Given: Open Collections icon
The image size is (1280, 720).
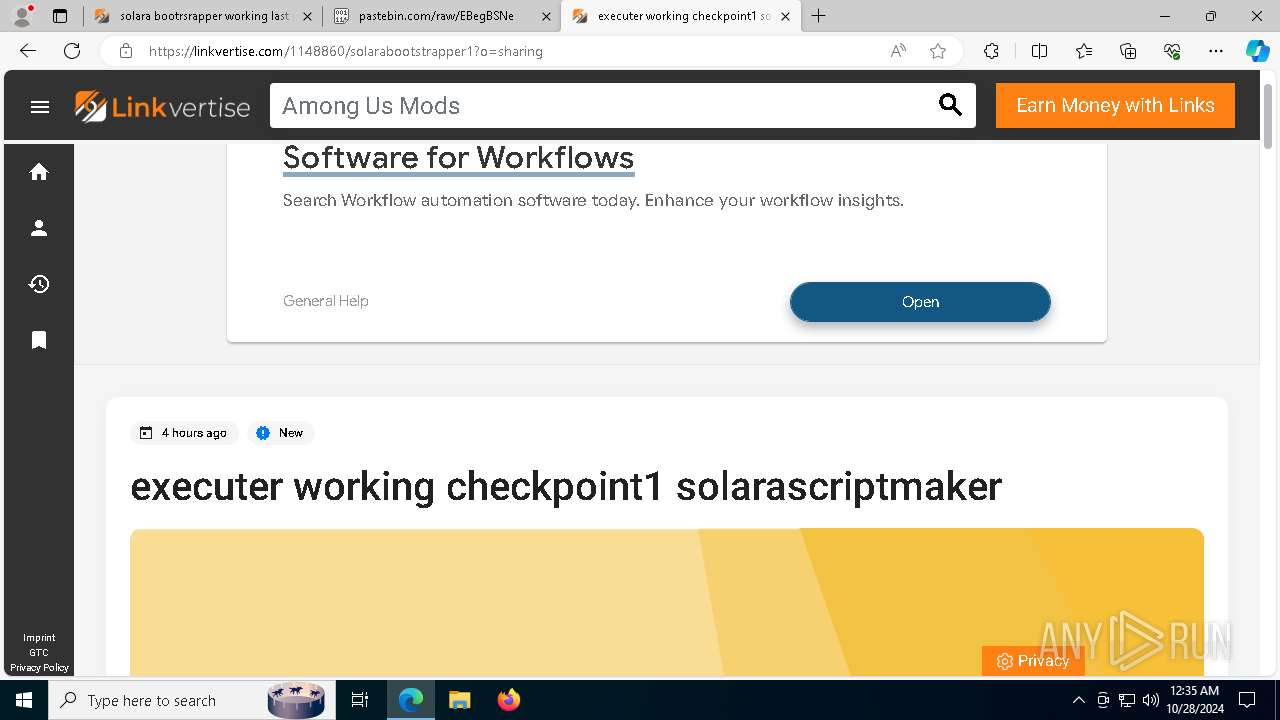Looking at the screenshot, I should pyautogui.click(x=1128, y=51).
